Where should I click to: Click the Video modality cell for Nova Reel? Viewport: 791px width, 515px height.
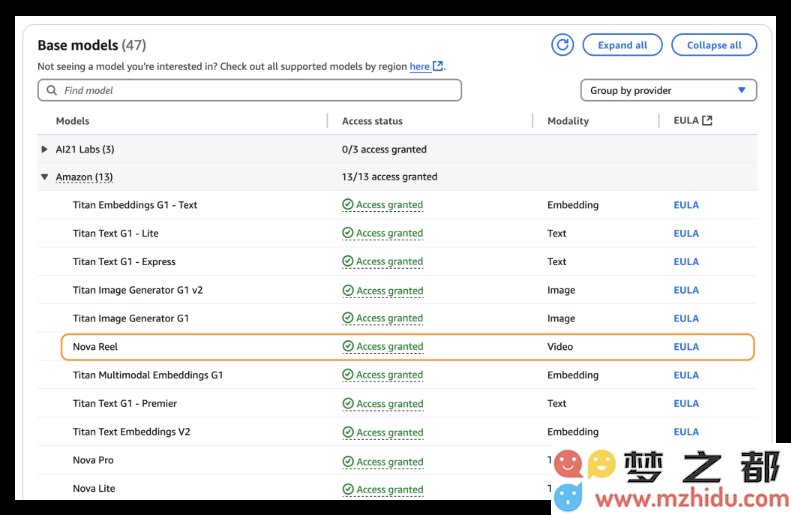click(560, 347)
